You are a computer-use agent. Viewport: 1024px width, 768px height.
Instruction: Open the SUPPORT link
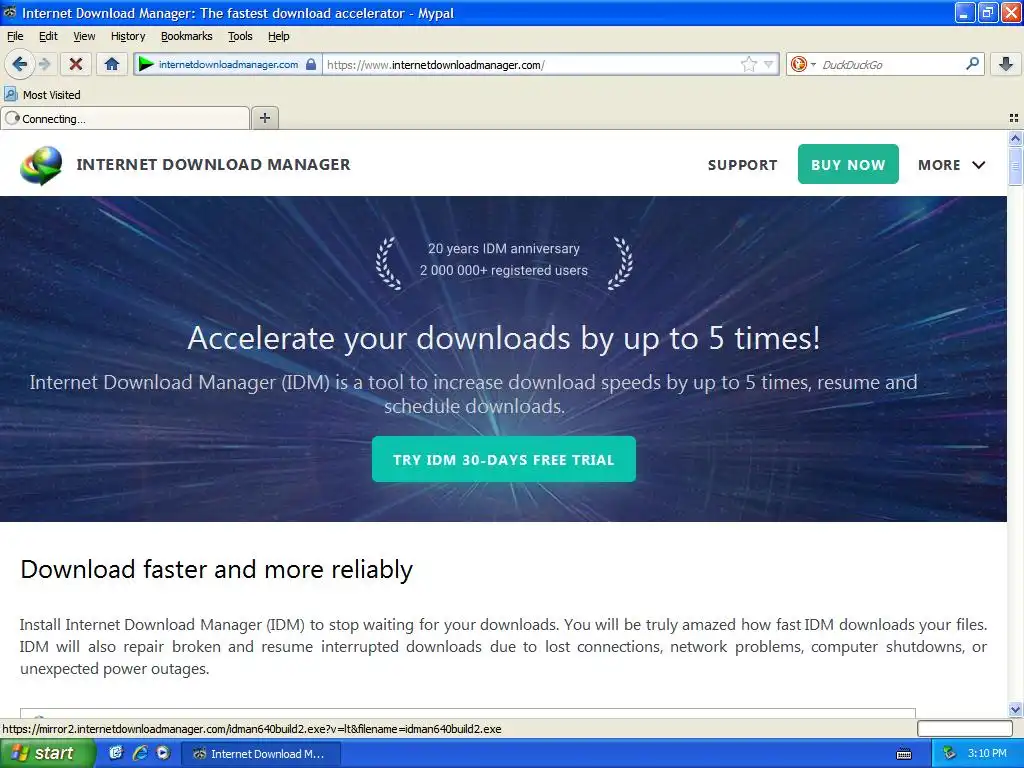[743, 165]
